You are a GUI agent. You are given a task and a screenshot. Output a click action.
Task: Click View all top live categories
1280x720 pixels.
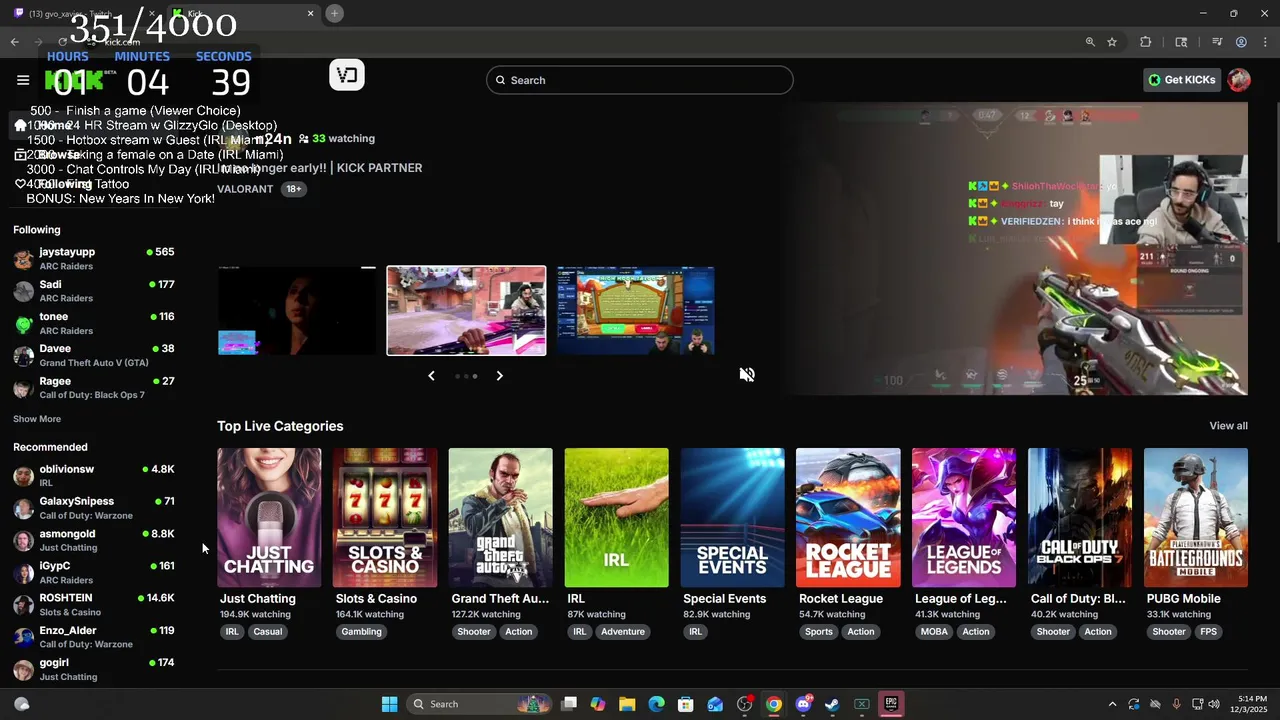point(1228,426)
